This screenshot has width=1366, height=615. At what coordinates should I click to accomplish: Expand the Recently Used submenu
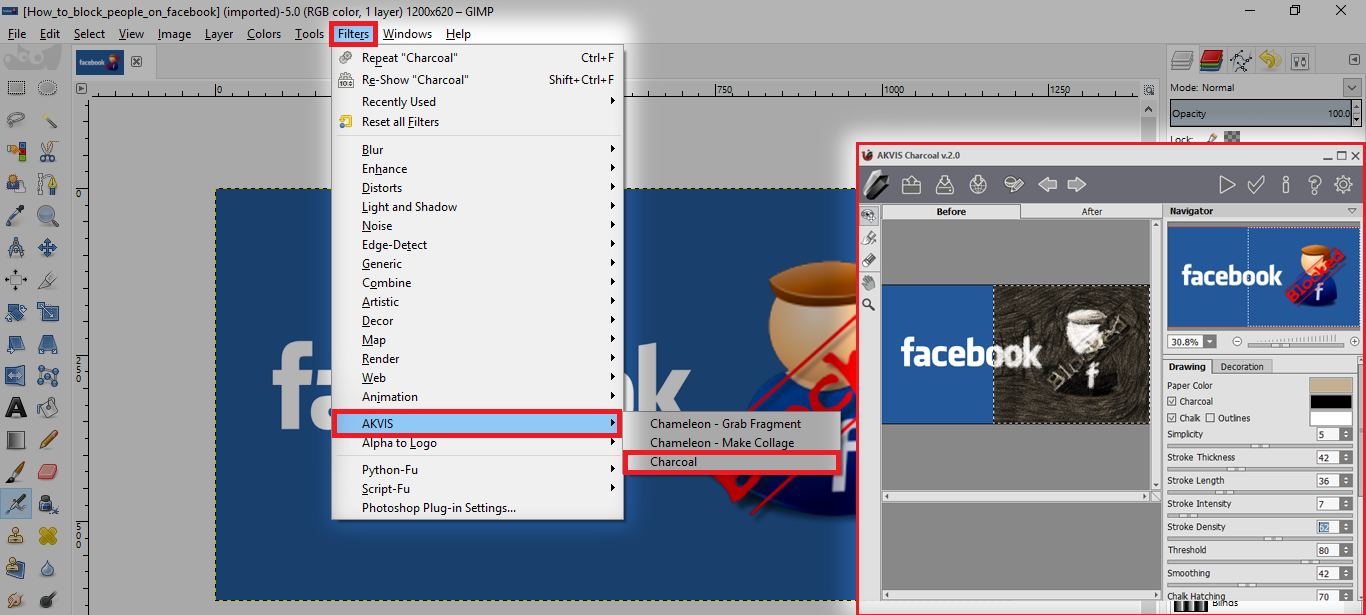click(477, 102)
